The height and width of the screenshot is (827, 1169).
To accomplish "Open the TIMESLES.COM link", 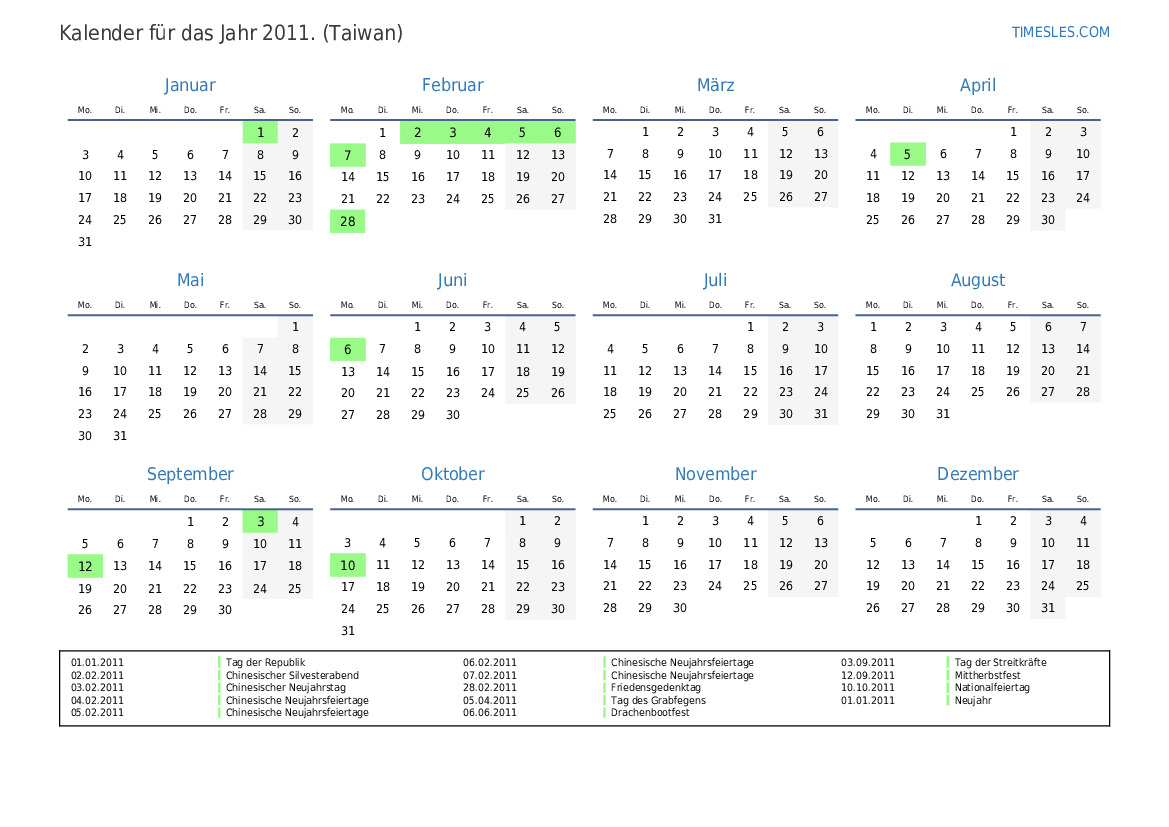I will (x=1060, y=32).
